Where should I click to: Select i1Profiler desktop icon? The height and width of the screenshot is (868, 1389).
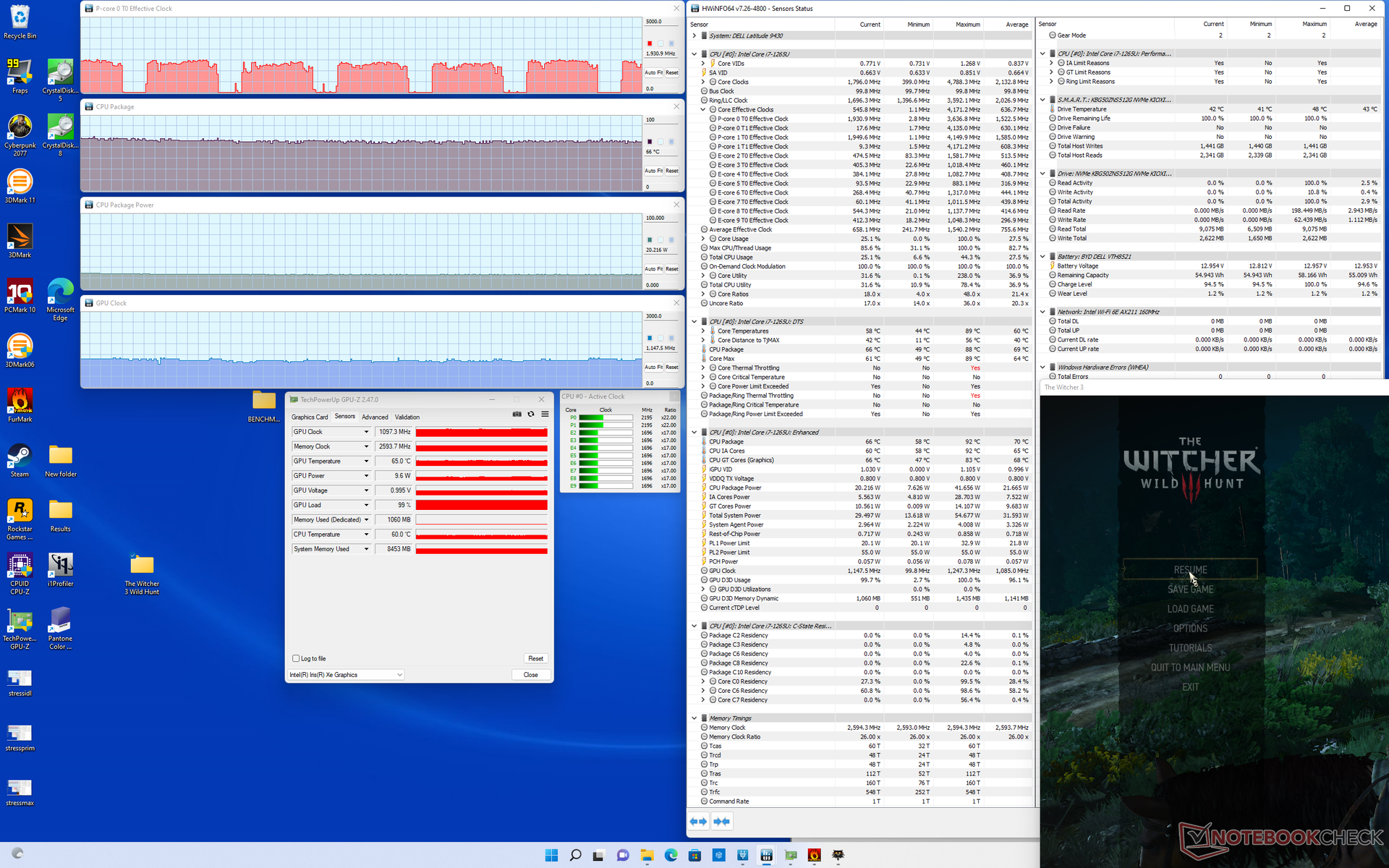61,569
